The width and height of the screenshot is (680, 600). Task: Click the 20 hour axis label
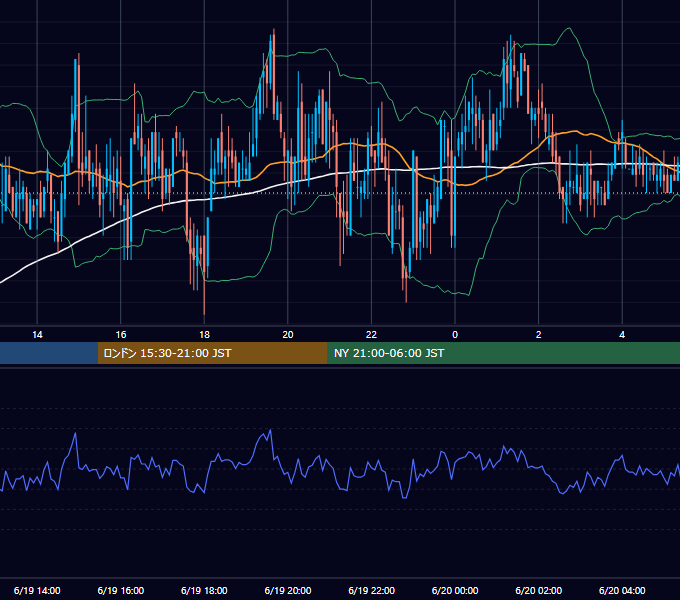click(x=288, y=335)
